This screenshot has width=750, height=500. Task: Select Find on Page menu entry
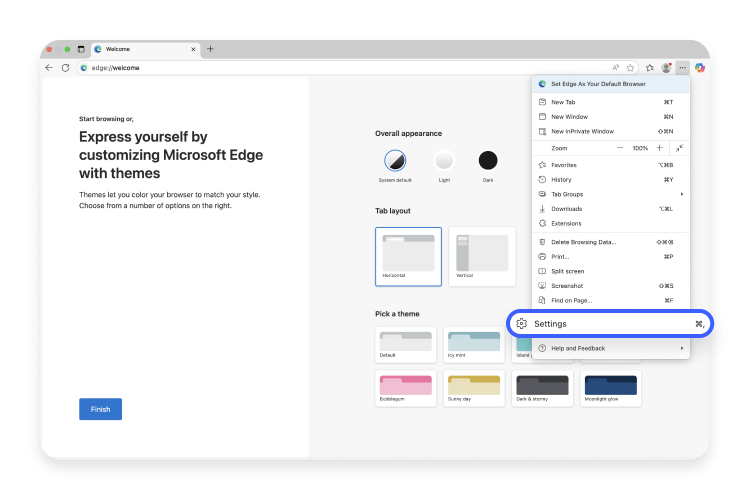pos(611,300)
